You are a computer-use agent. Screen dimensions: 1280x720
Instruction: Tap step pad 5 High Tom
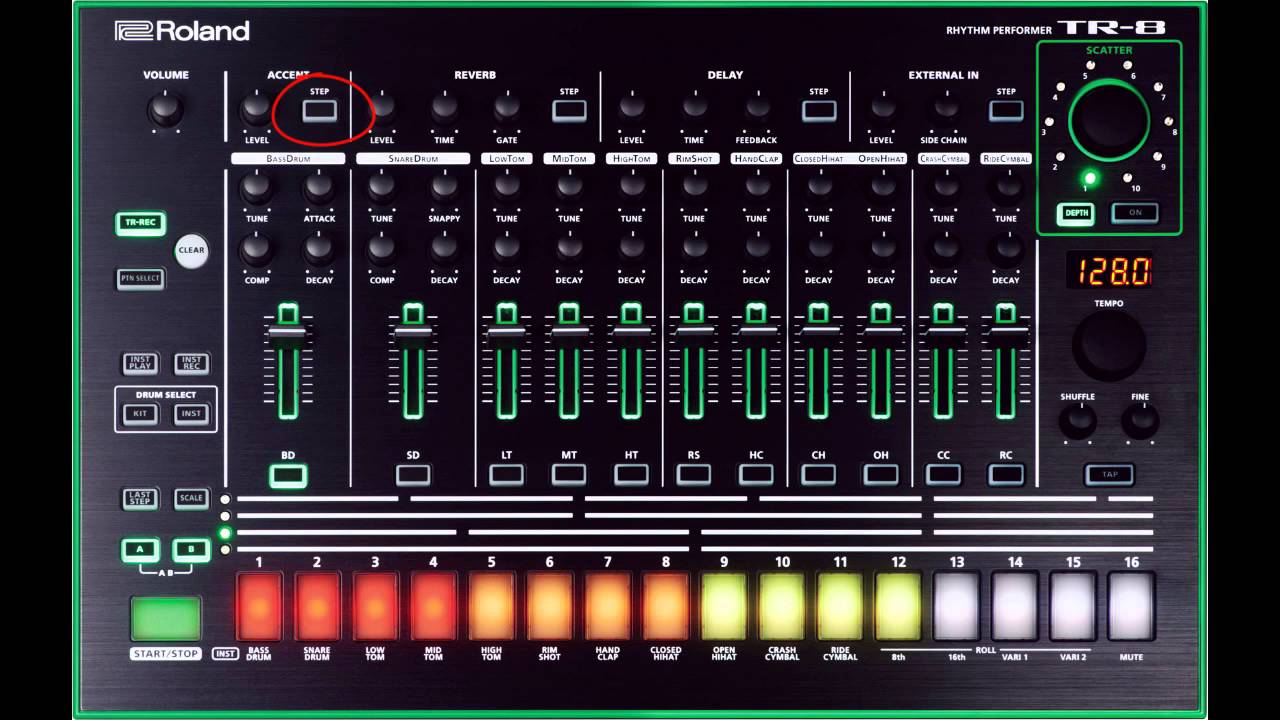491,606
